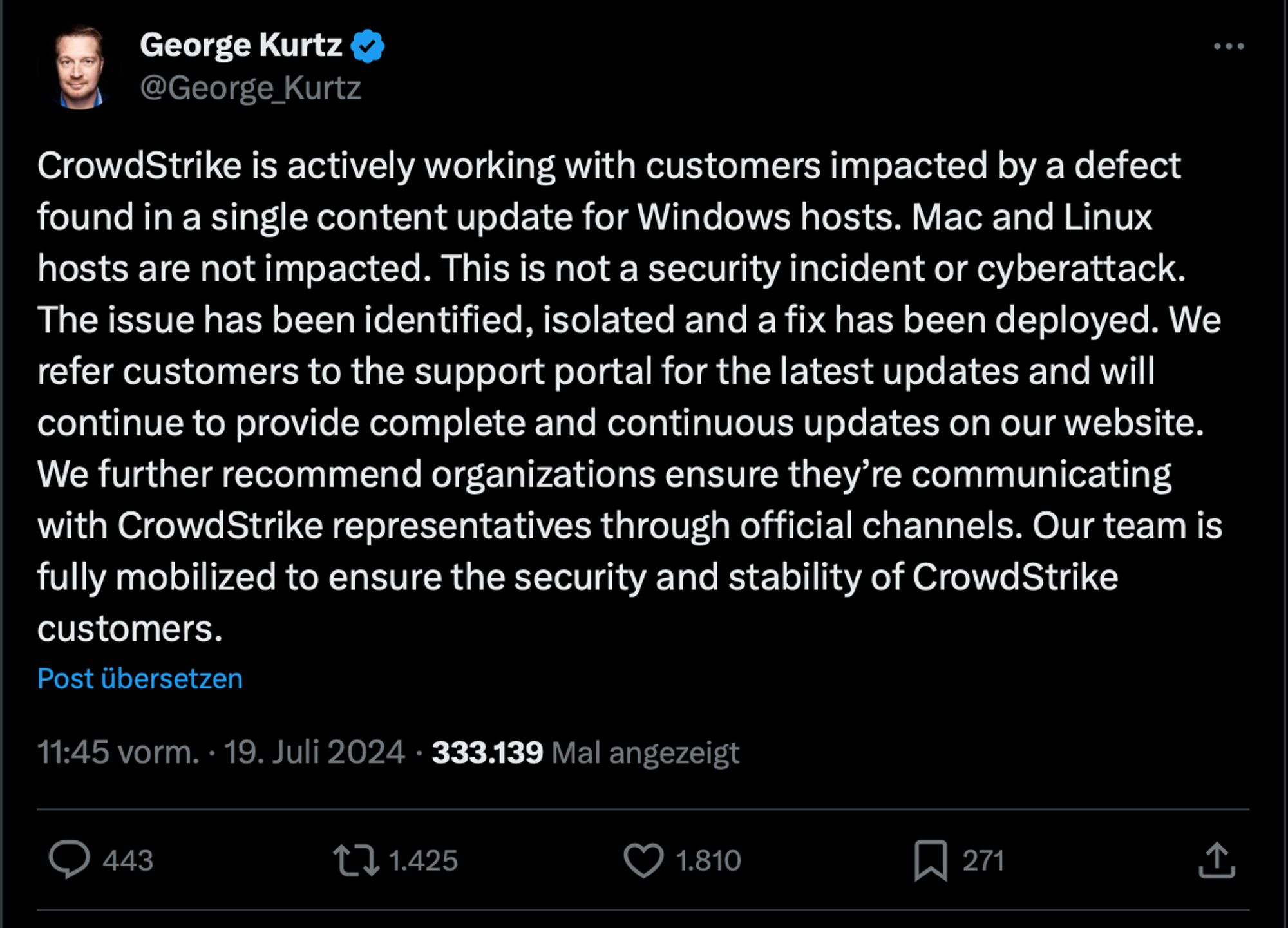Bookmark the post with the bookmark icon
1288x928 pixels.
(x=931, y=860)
